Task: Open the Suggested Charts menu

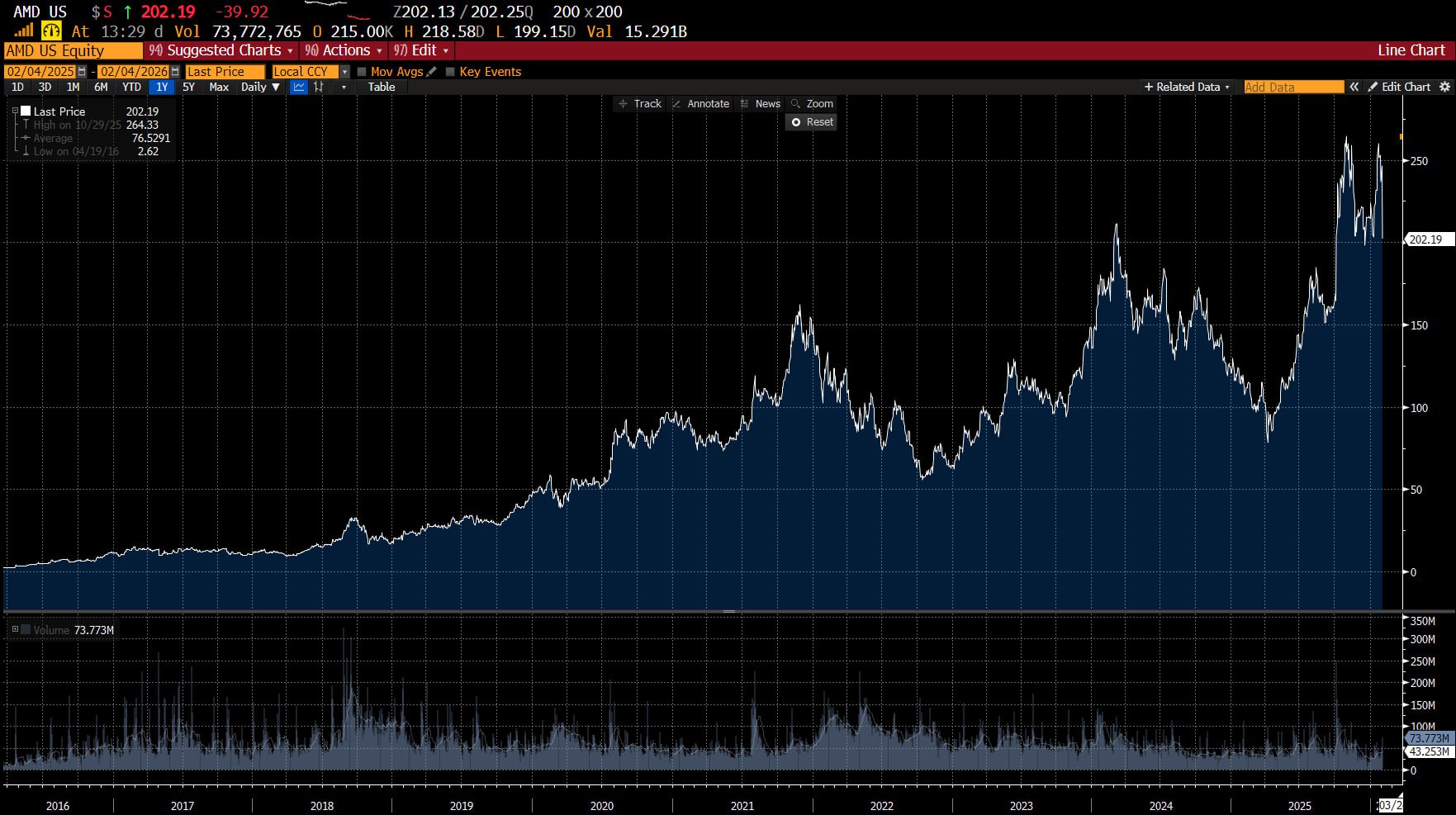Action: click(221, 50)
